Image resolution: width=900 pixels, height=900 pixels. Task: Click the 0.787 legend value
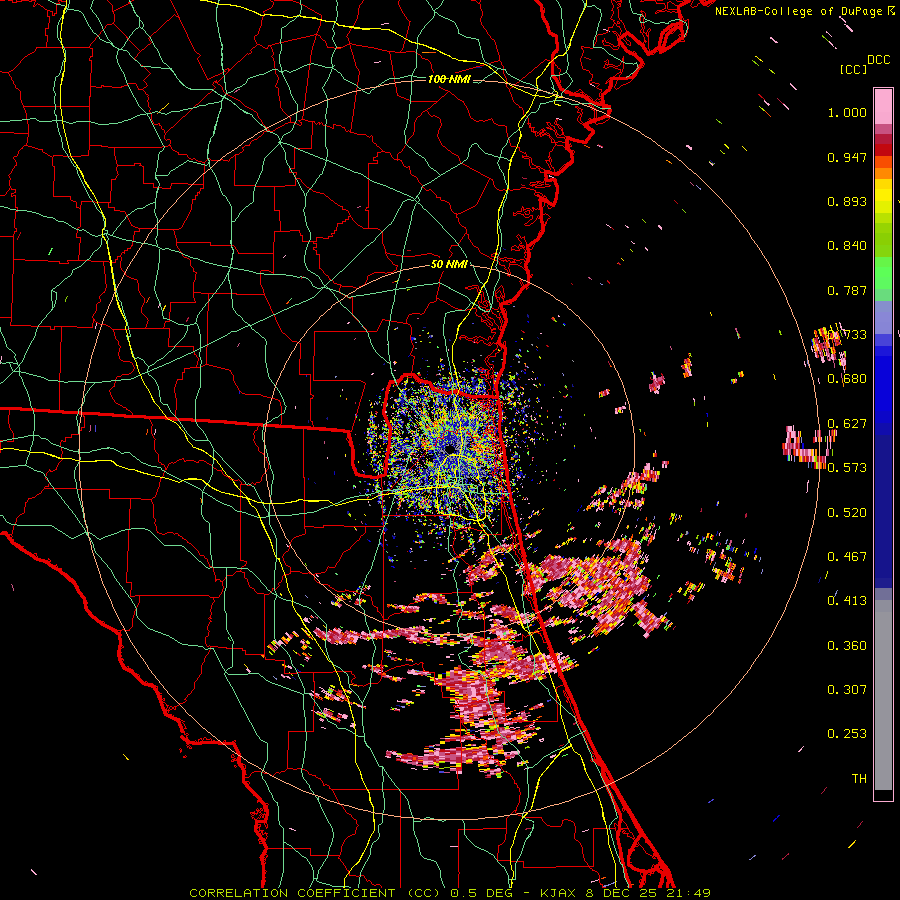point(847,290)
